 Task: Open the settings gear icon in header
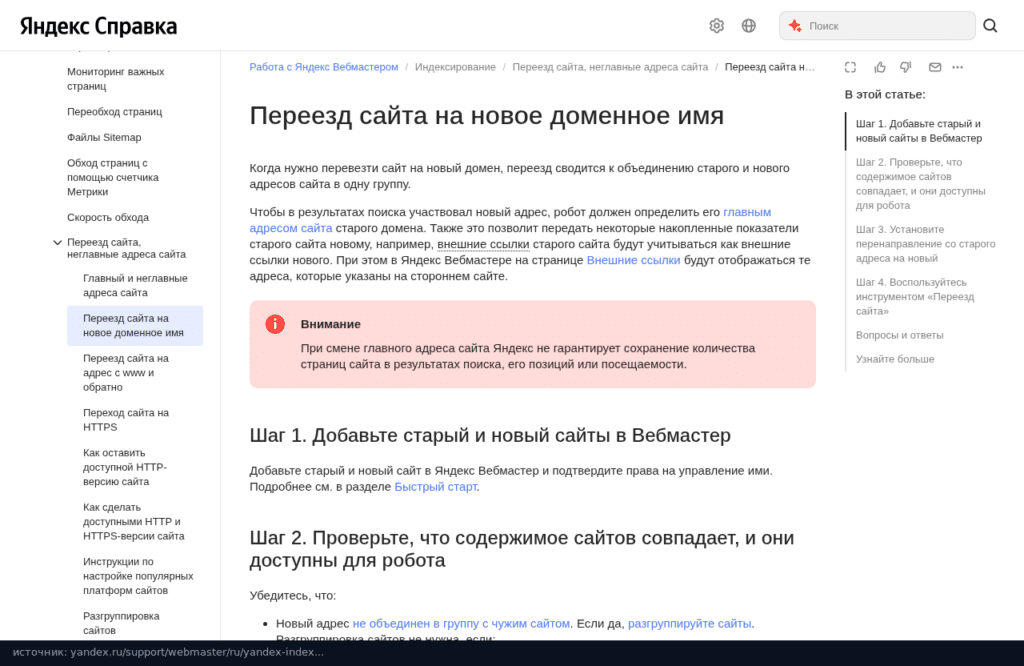coord(716,25)
